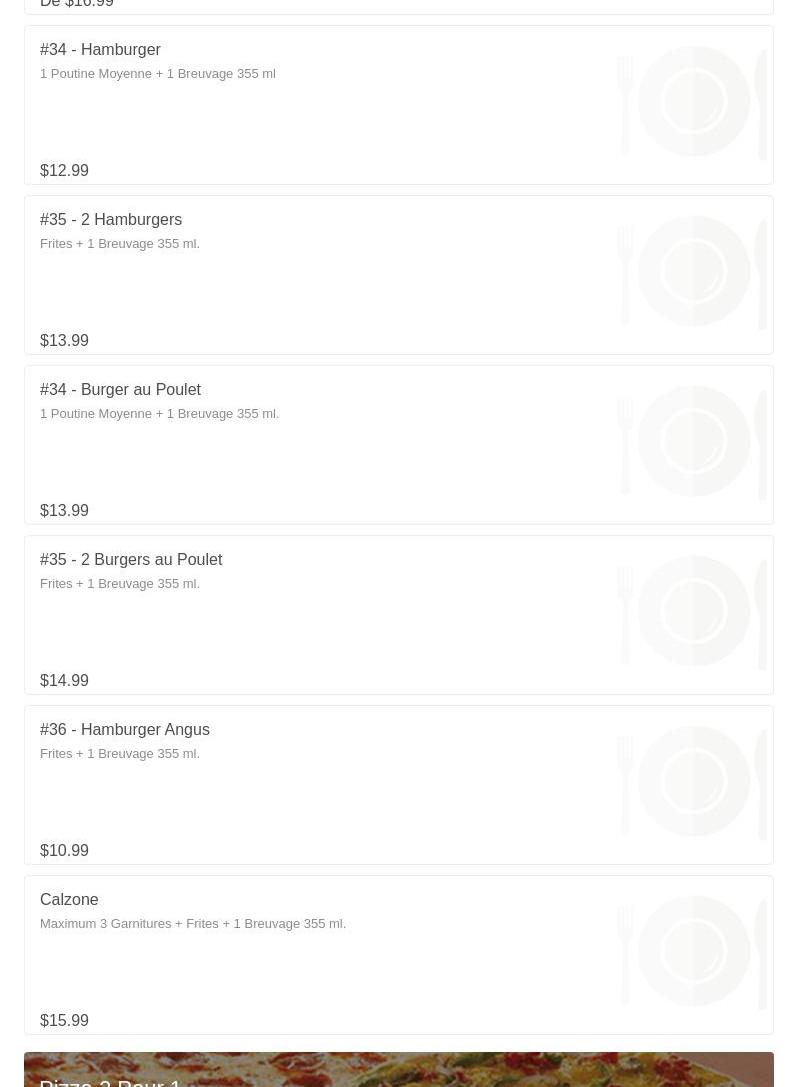The image size is (785, 1087).
Task: Click the #35 - 2 Burgers au Poulet plate icon
Action: pos(692,611)
